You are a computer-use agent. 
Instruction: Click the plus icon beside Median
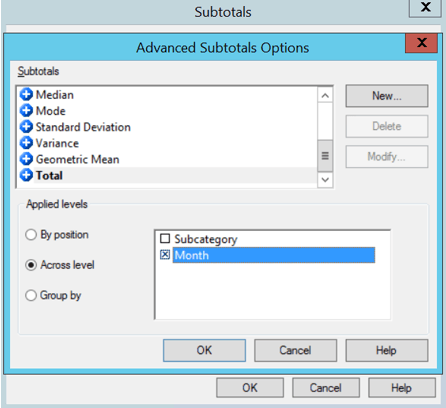pyautogui.click(x=26, y=95)
